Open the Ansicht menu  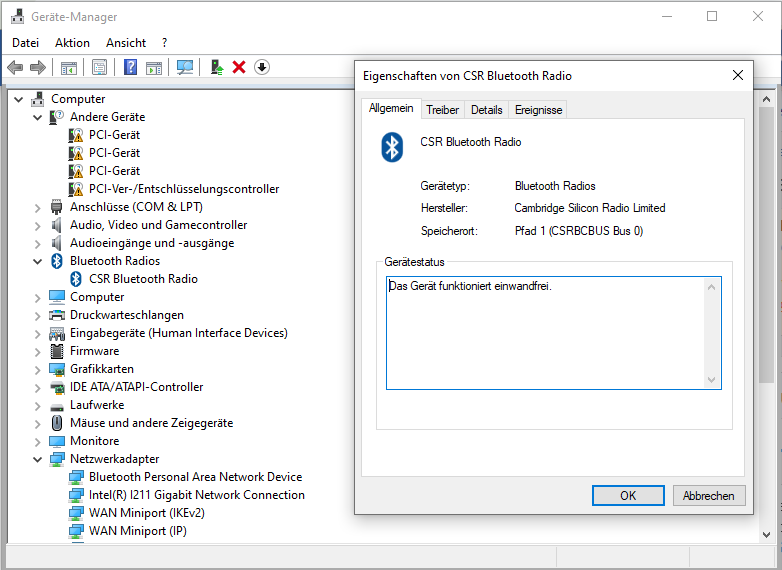tap(126, 43)
